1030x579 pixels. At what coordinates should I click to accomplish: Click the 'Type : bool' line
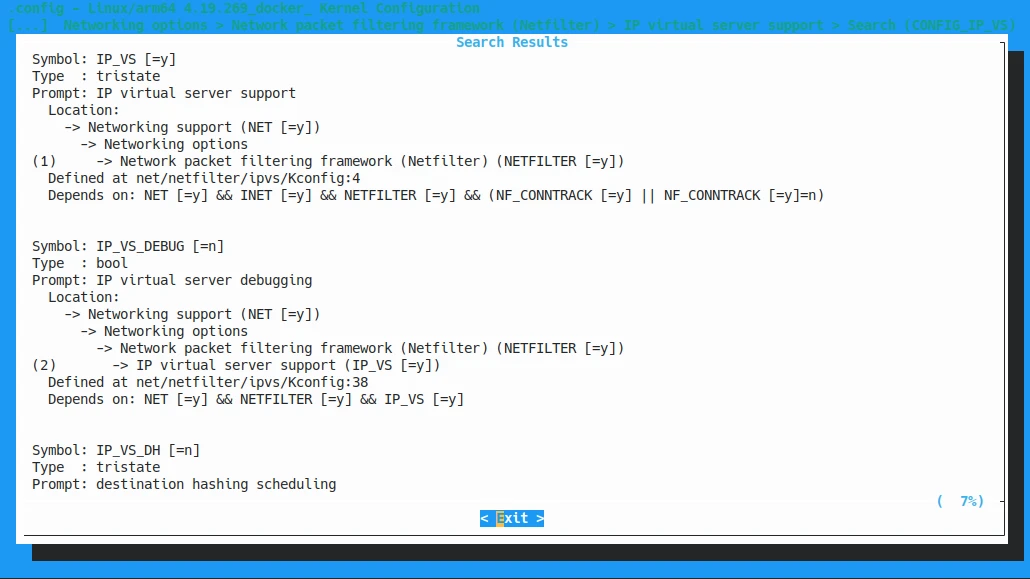pos(80,263)
